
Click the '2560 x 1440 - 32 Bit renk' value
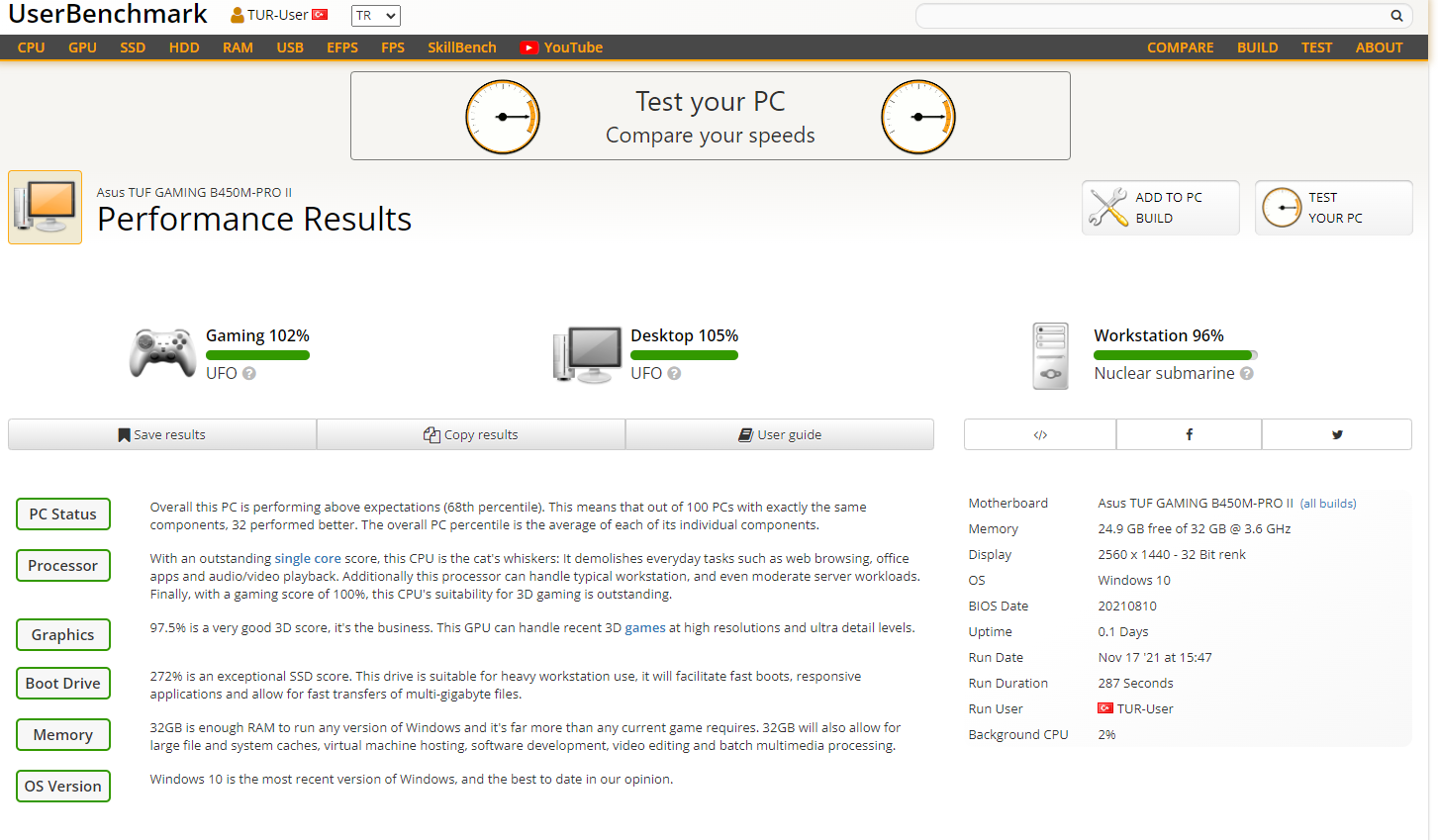point(1172,555)
